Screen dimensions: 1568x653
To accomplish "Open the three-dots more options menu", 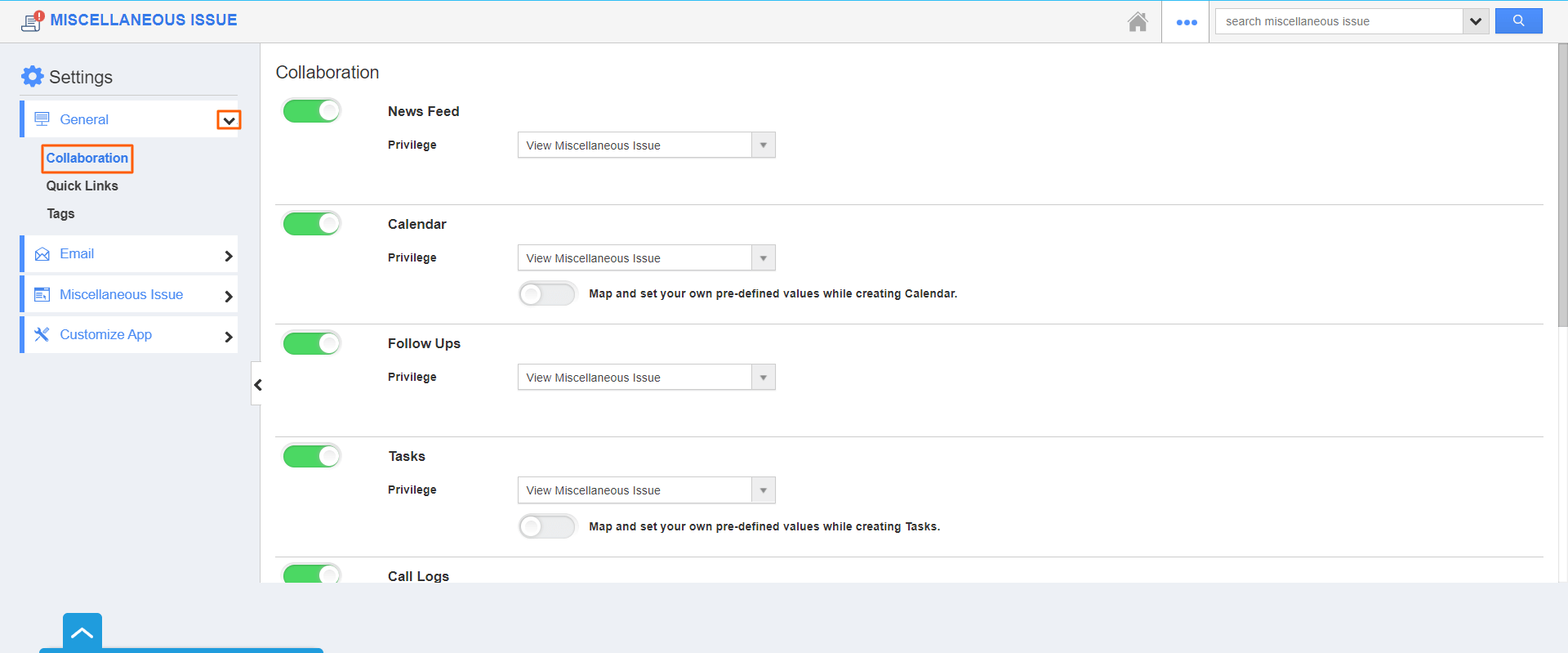I will coord(1186,22).
